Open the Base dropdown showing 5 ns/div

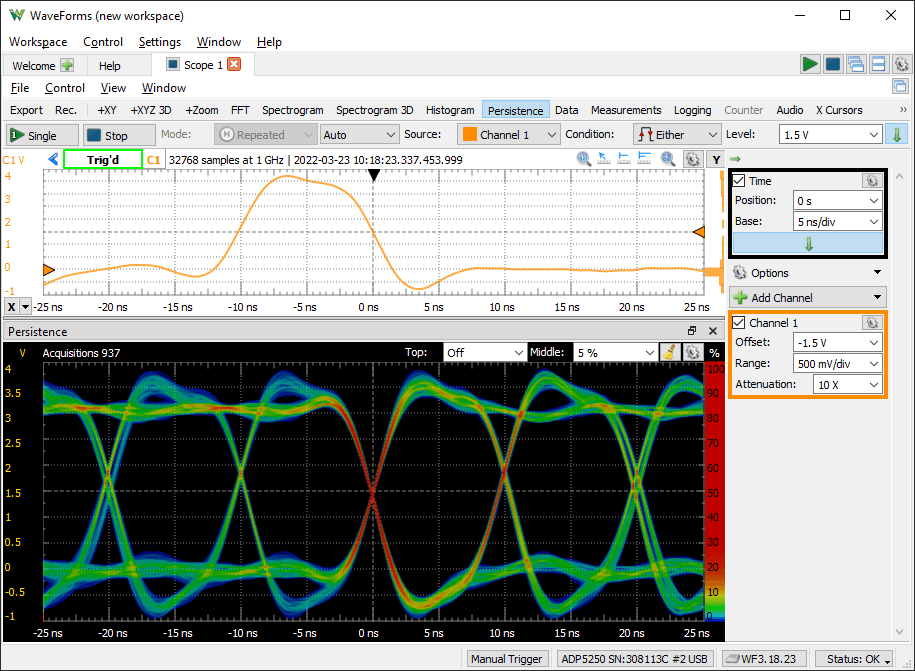point(838,221)
